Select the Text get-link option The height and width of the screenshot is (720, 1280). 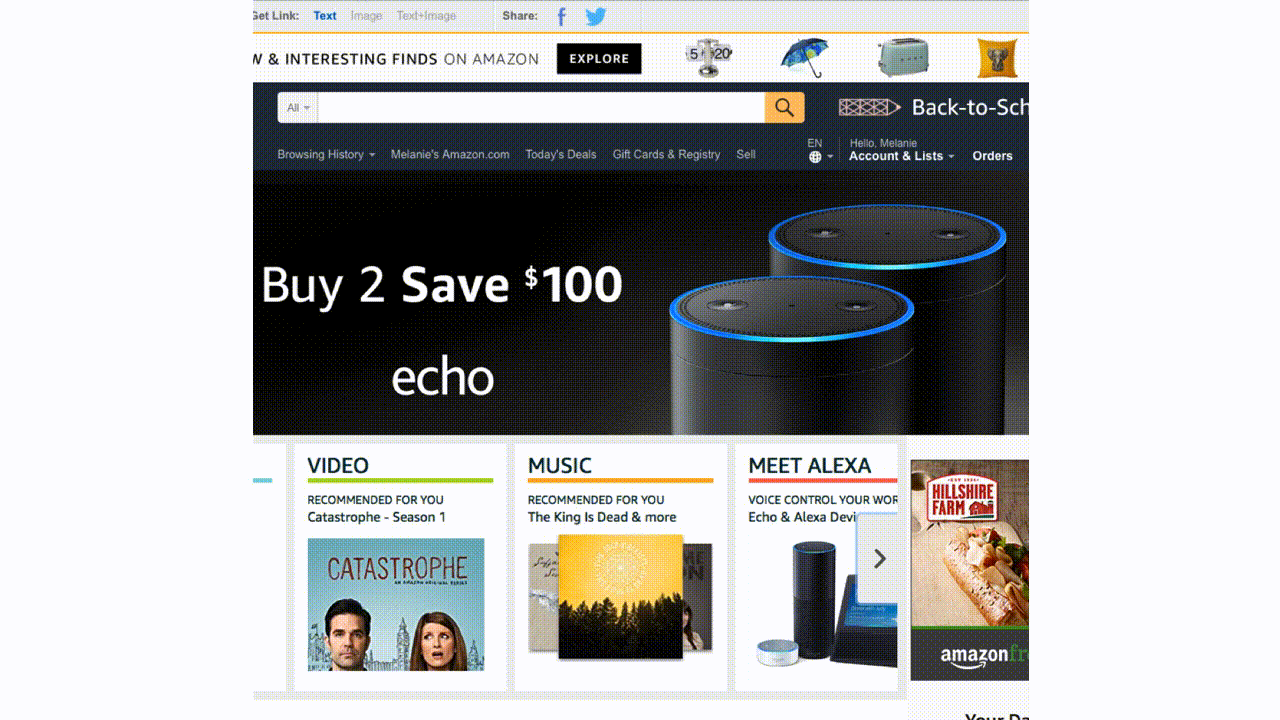click(x=325, y=16)
